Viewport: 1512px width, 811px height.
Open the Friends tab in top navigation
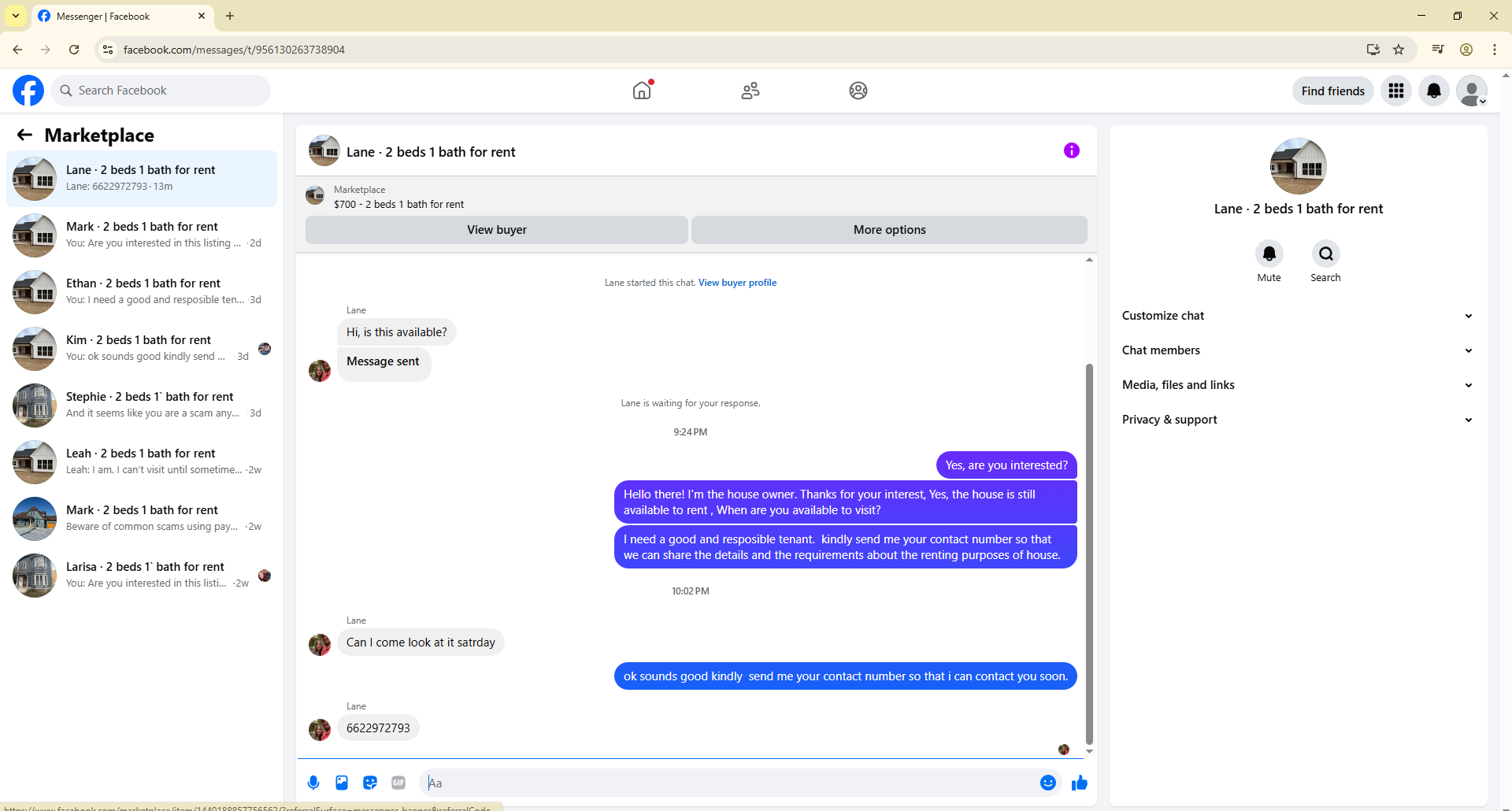[750, 91]
